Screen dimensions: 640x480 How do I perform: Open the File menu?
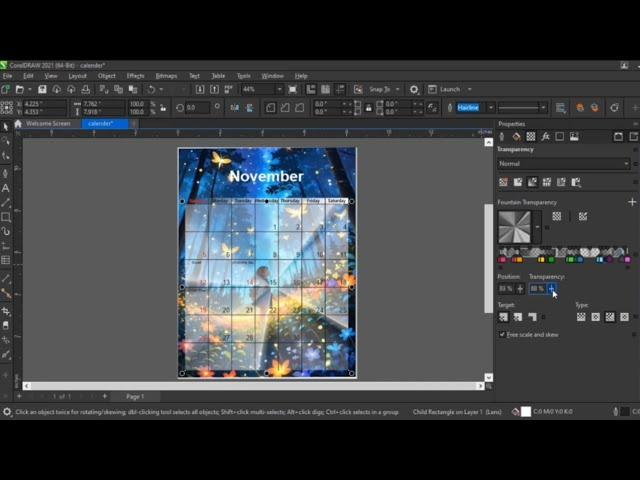(x=7, y=76)
